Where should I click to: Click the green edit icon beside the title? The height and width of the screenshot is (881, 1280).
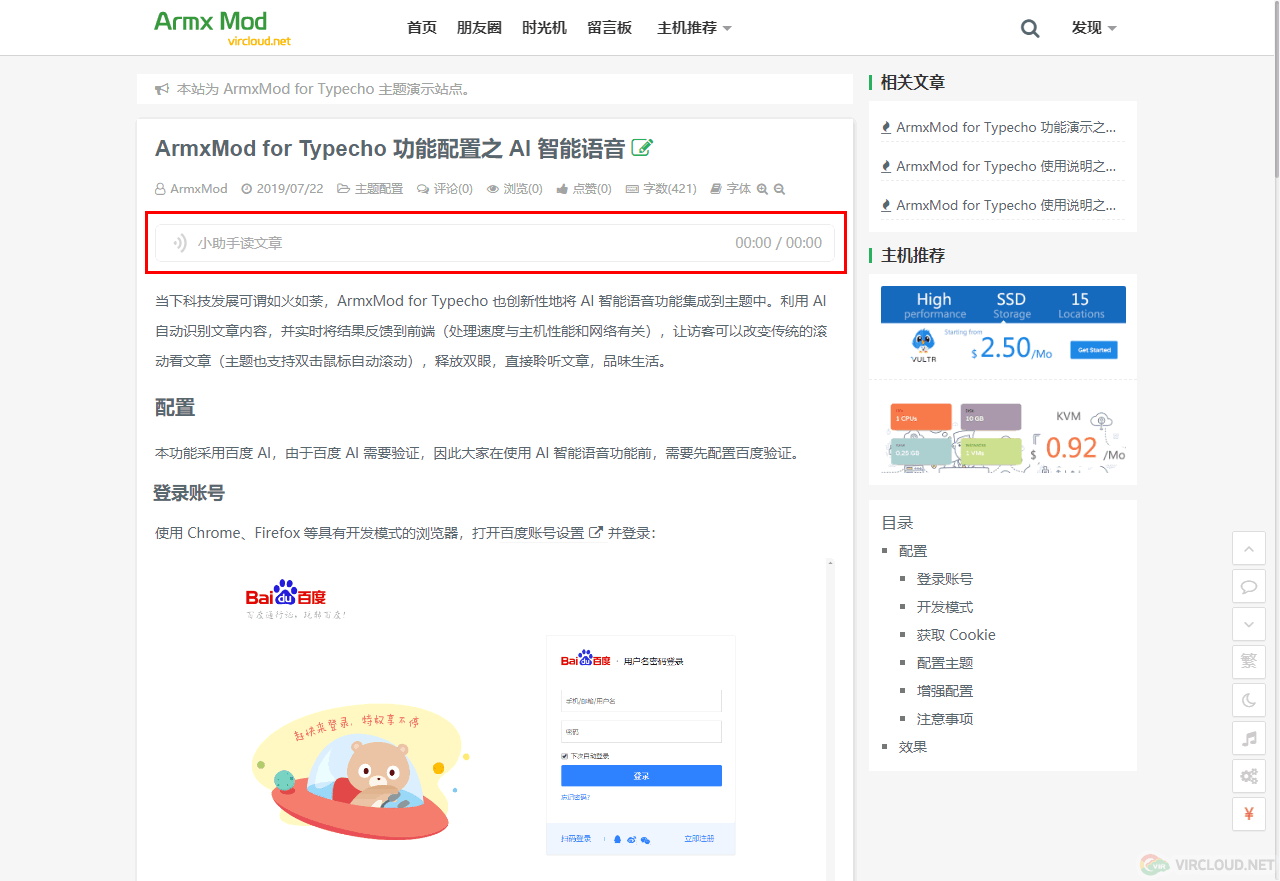click(642, 149)
